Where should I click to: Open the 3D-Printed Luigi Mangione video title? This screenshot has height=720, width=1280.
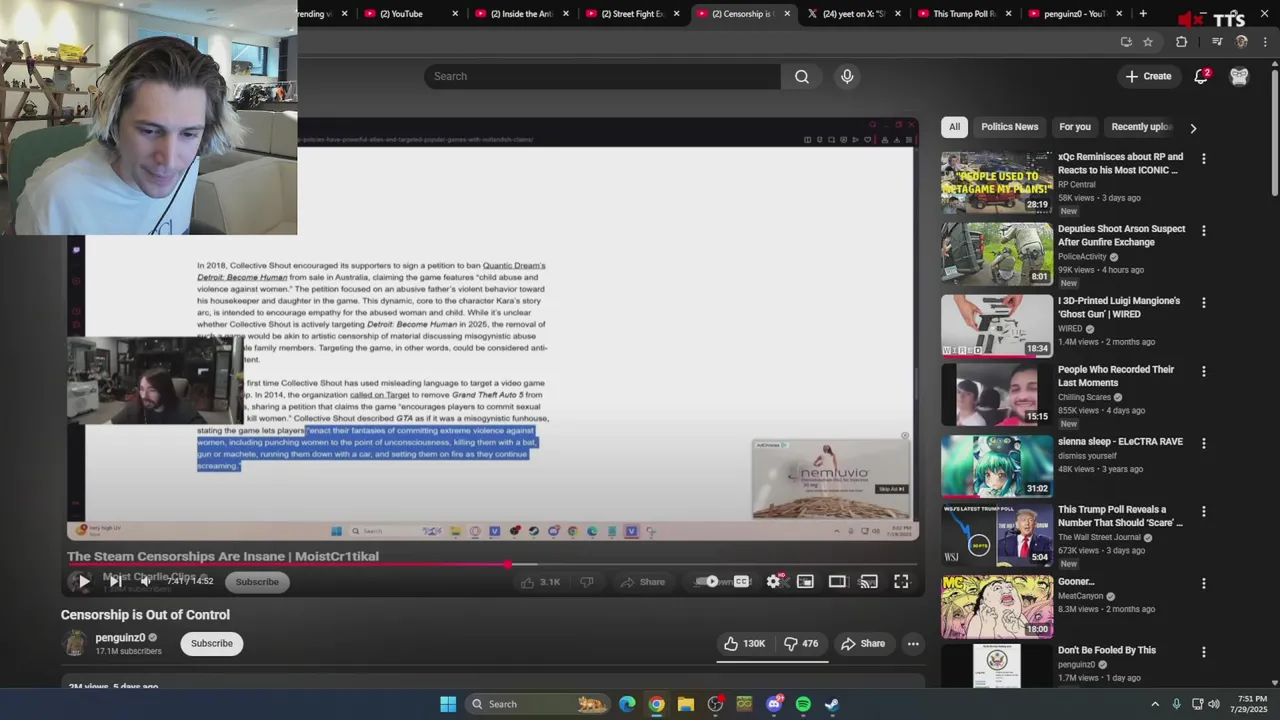[x=1119, y=307]
